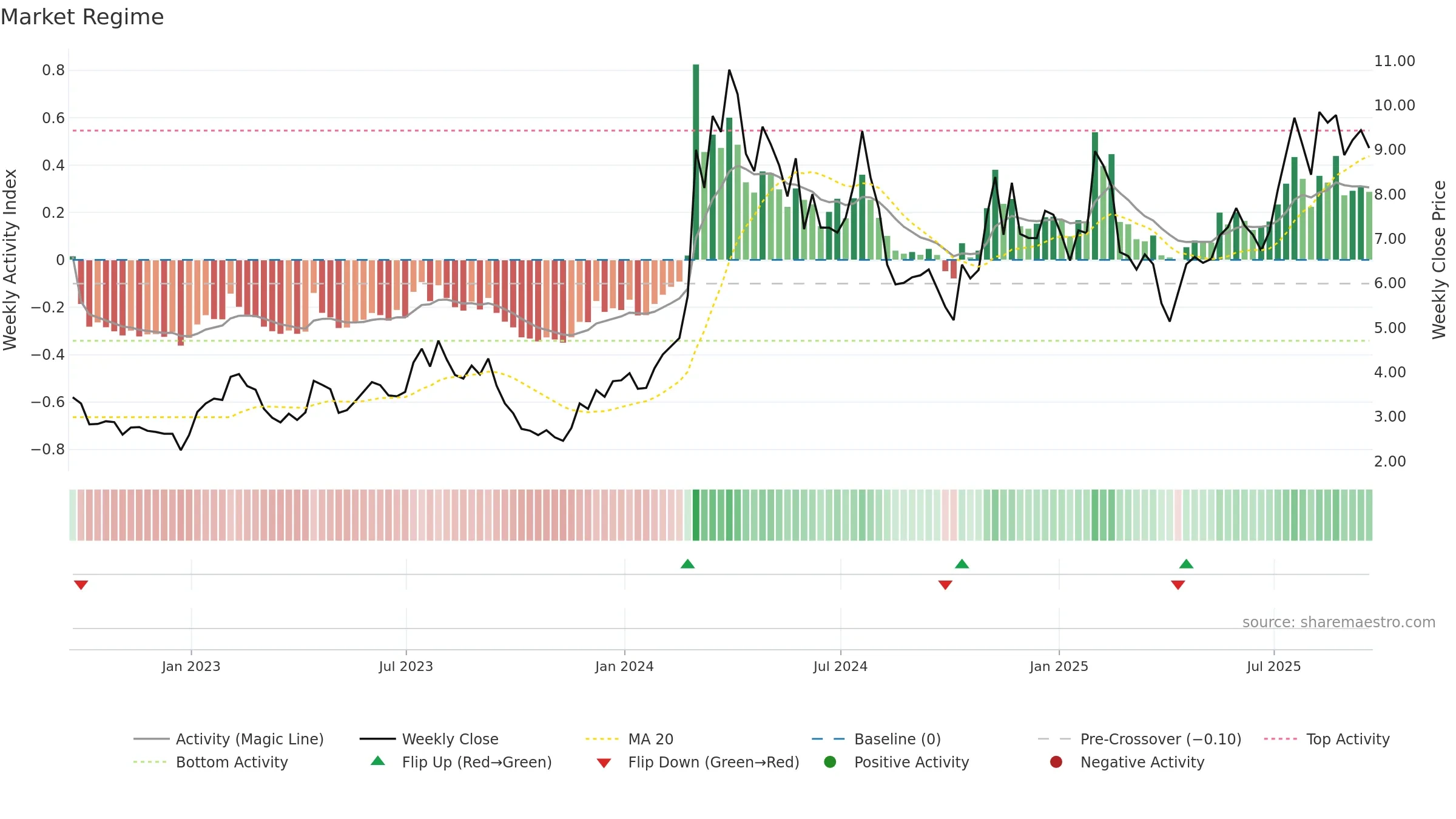
Task: Toggle the Flip Up (Red→Green) legend entry
Action: (461, 762)
